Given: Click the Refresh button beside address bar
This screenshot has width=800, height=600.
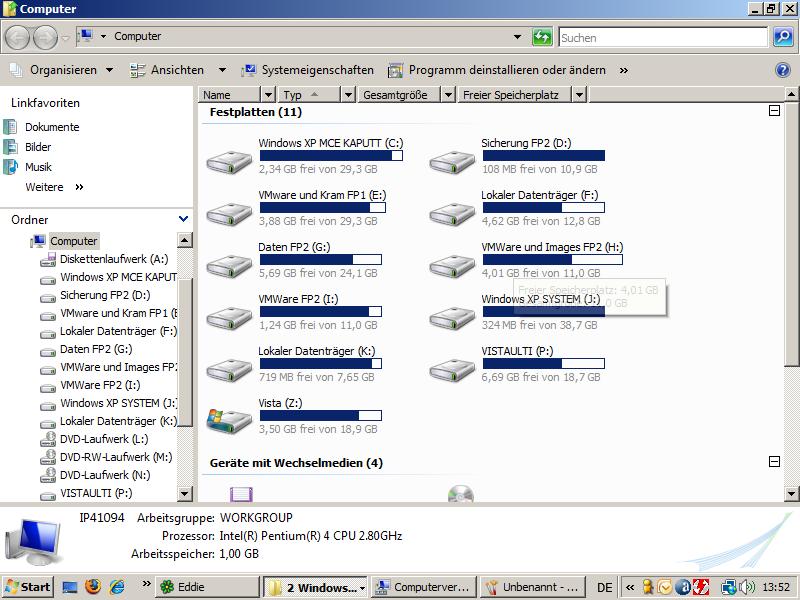Looking at the screenshot, I should 542,37.
